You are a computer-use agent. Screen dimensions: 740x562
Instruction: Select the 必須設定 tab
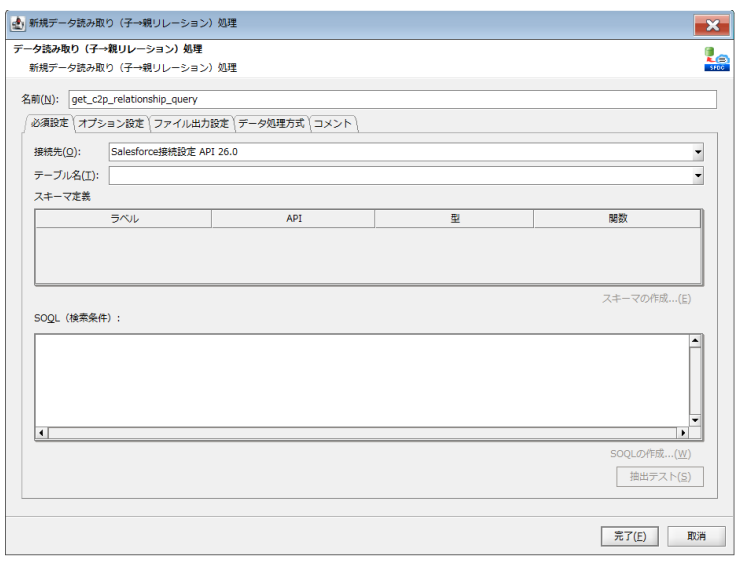click(49, 124)
